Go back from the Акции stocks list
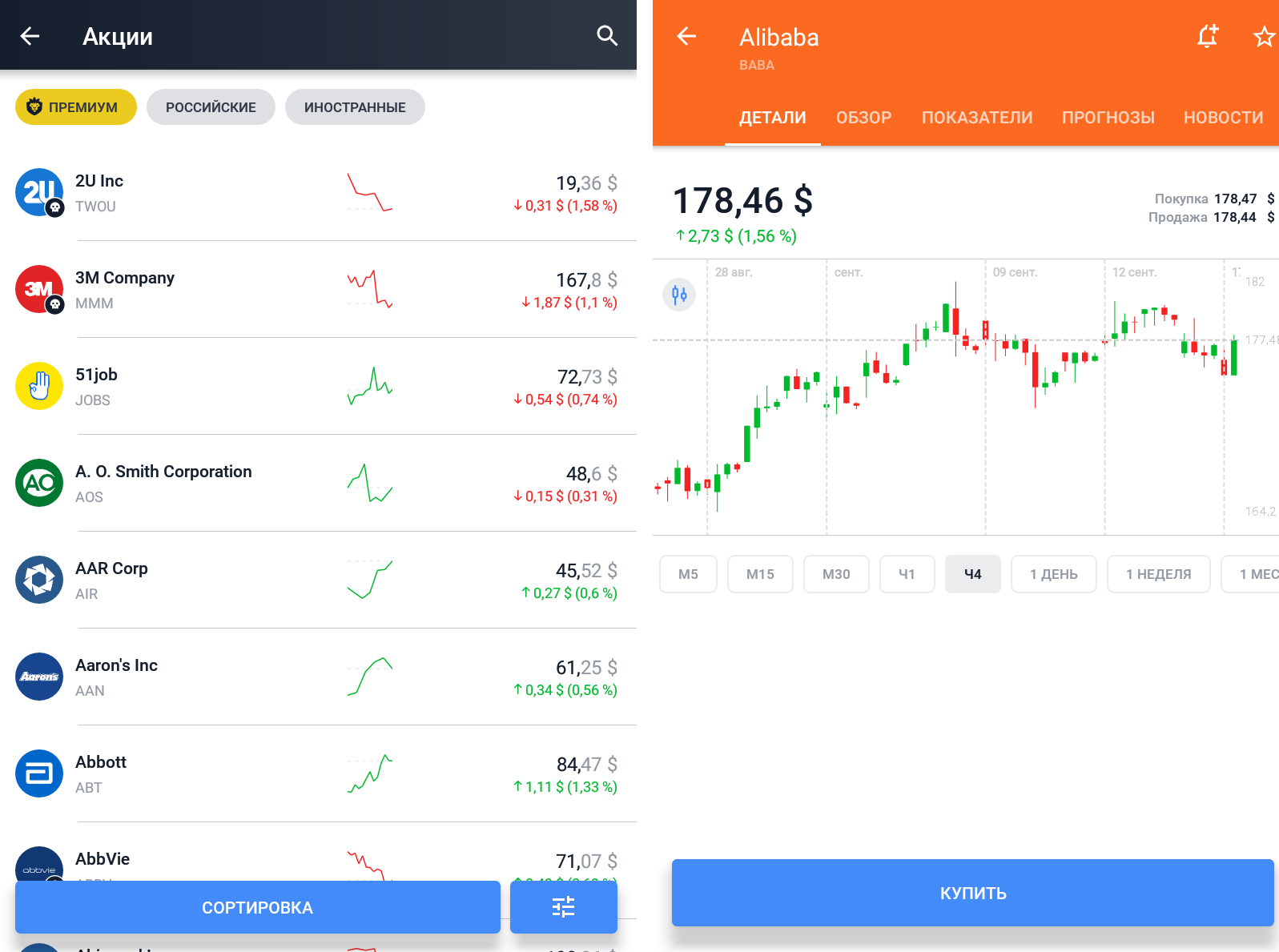 coord(30,36)
